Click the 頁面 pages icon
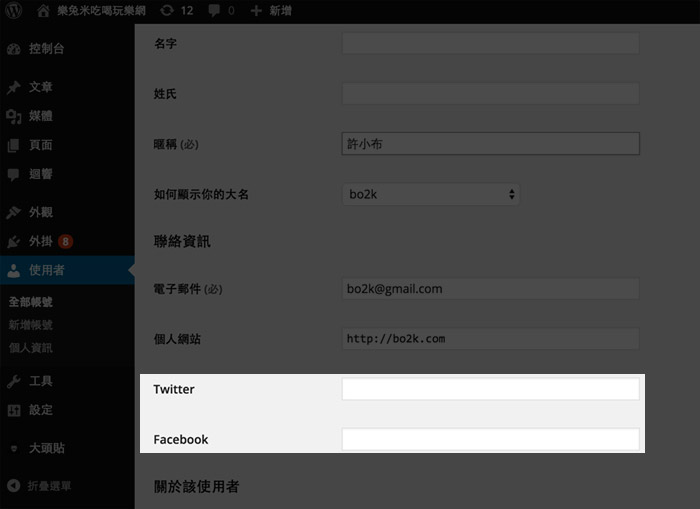 [14, 145]
